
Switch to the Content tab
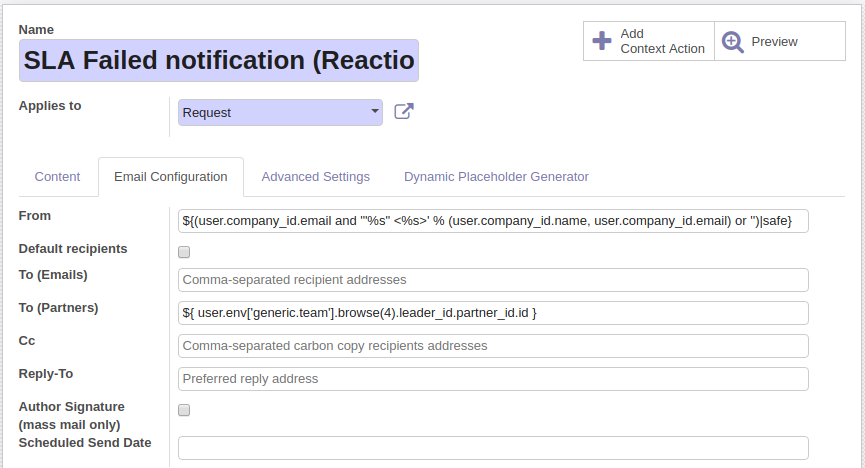tap(57, 177)
